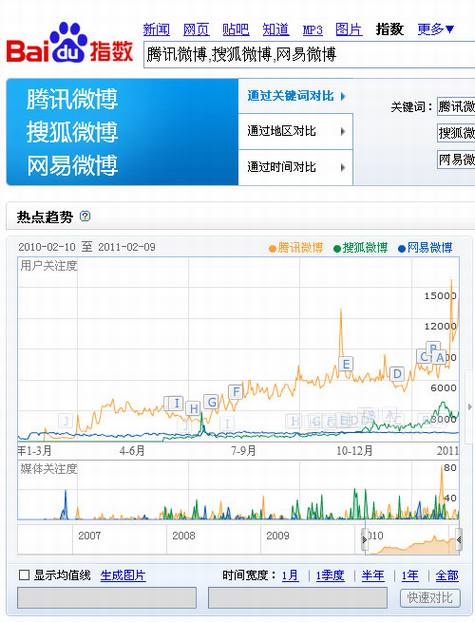Screen dimensions: 475x622
Task: Switch to the 贴吧 tab
Action: 236,29
